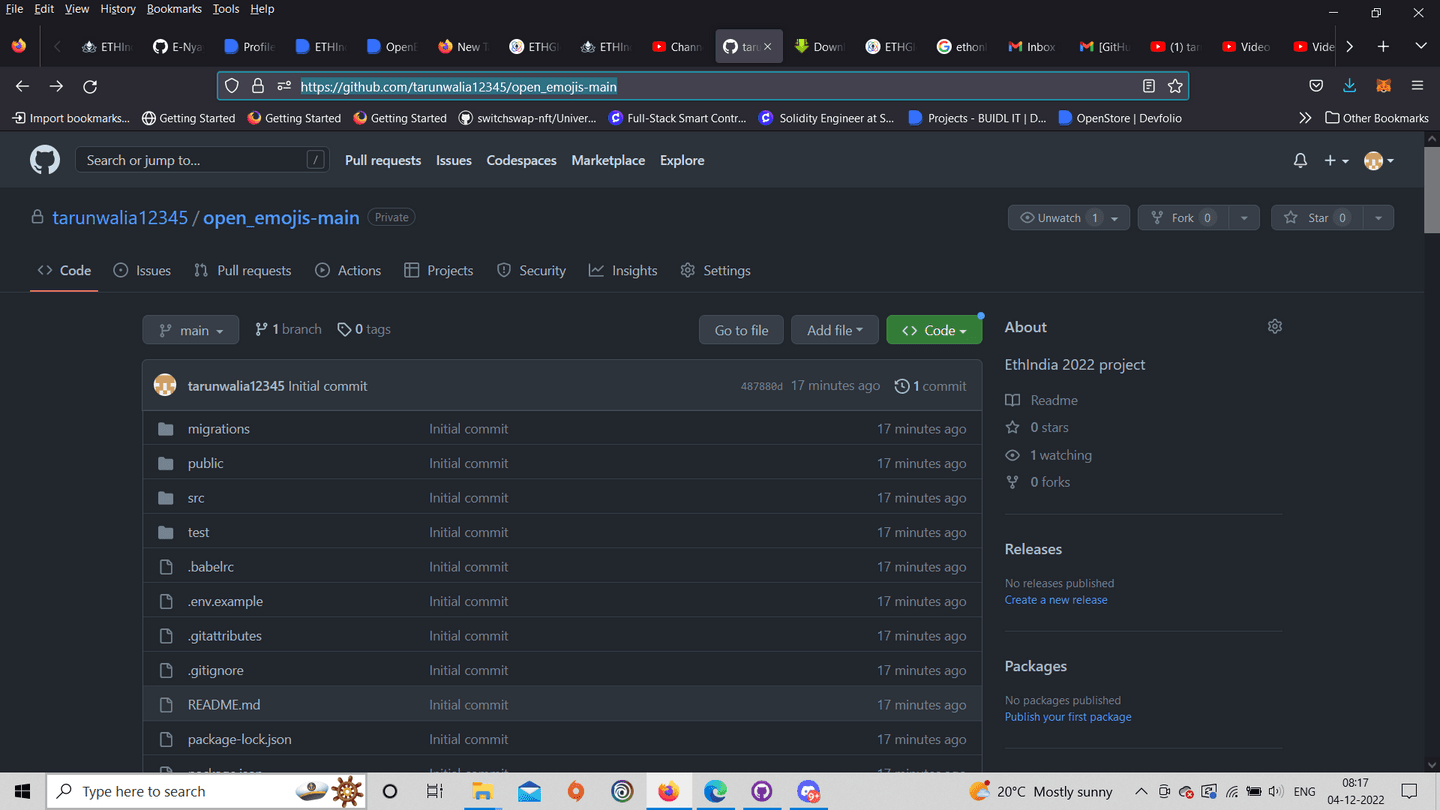Click the 1 branch link

[288, 329]
